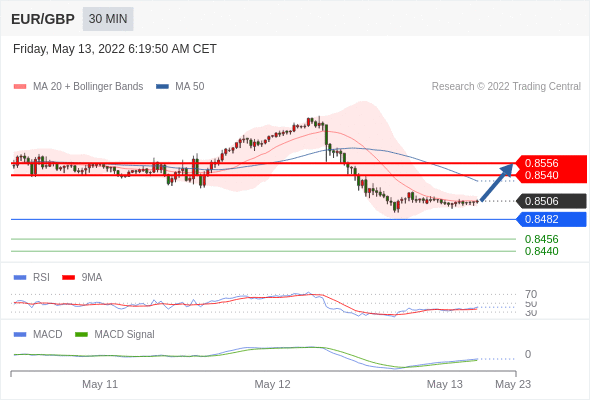
Task: Click the May 11 date axis label
Action: [100, 384]
